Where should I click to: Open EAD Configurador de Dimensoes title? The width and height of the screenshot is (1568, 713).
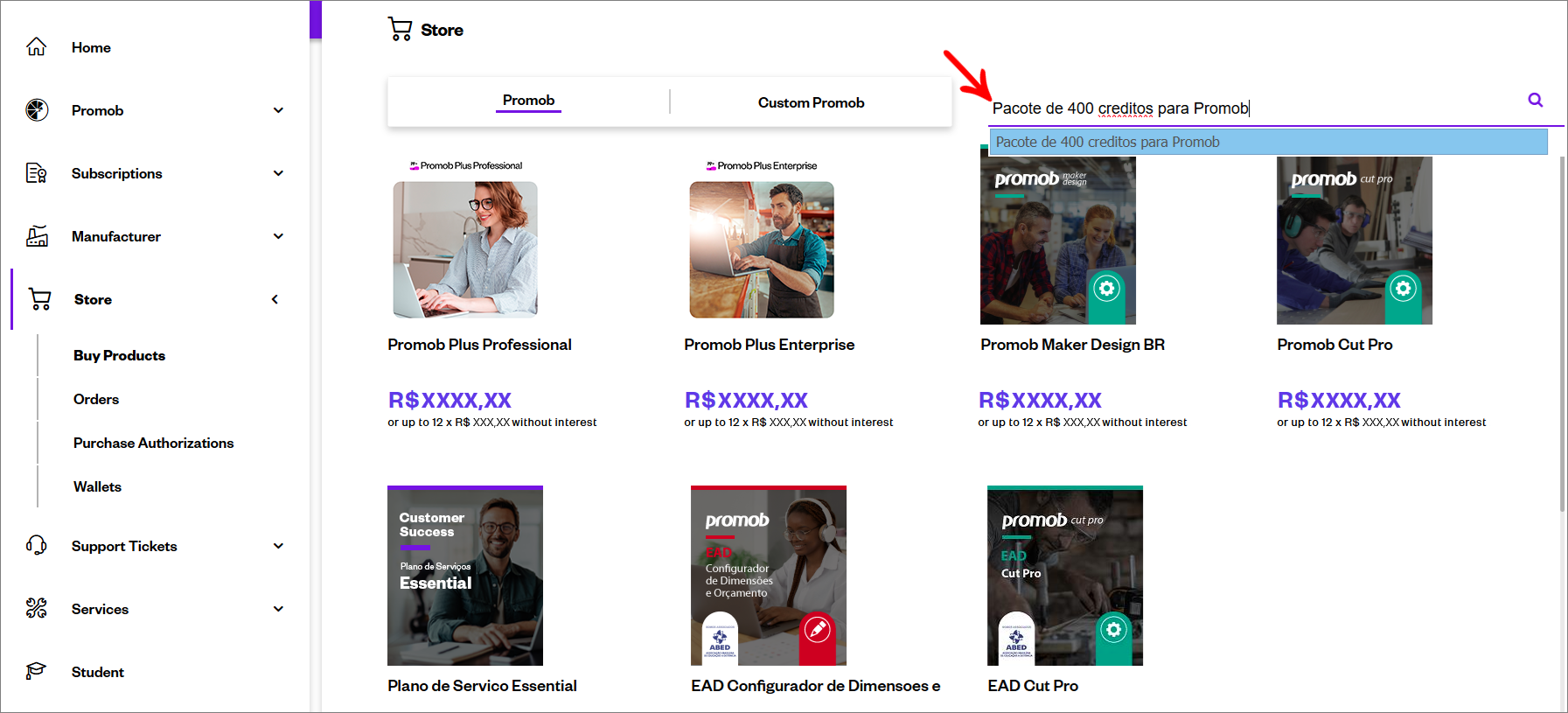[815, 686]
